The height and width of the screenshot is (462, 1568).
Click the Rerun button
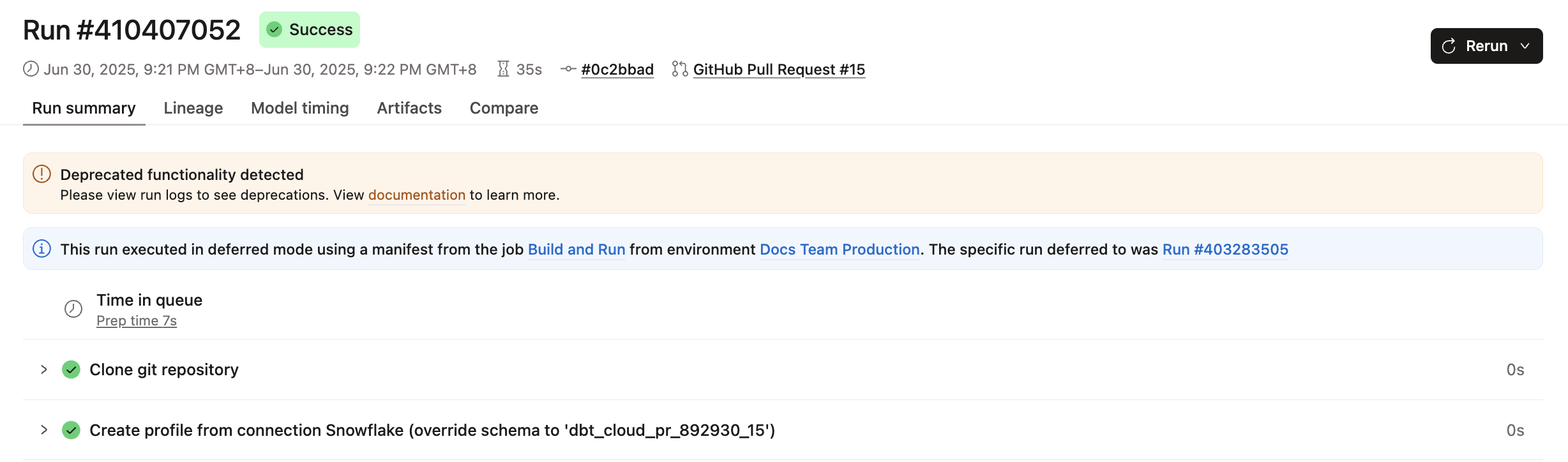coord(1488,45)
